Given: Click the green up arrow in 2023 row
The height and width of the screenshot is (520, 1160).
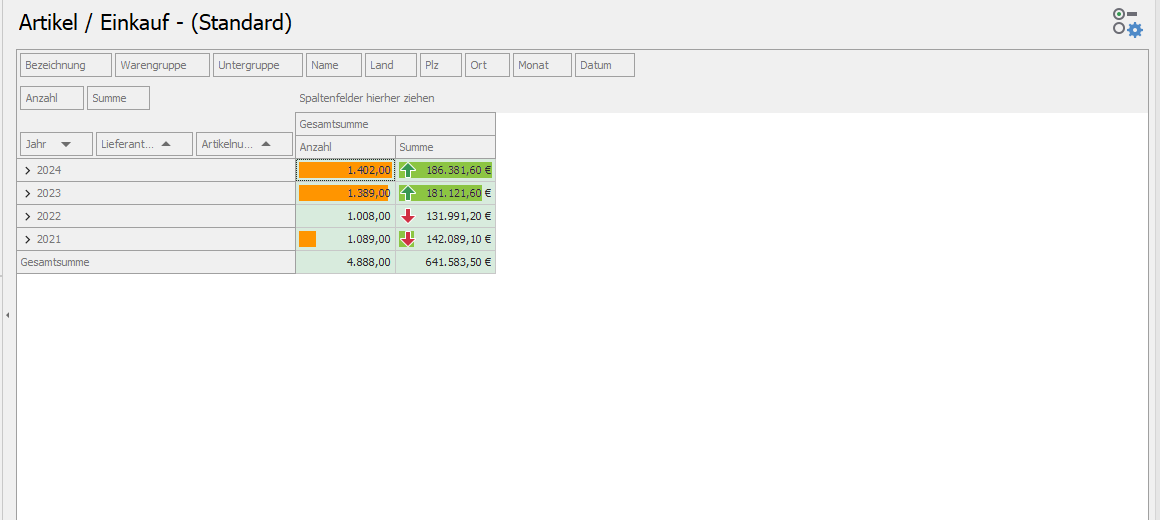Looking at the screenshot, I should click(408, 193).
